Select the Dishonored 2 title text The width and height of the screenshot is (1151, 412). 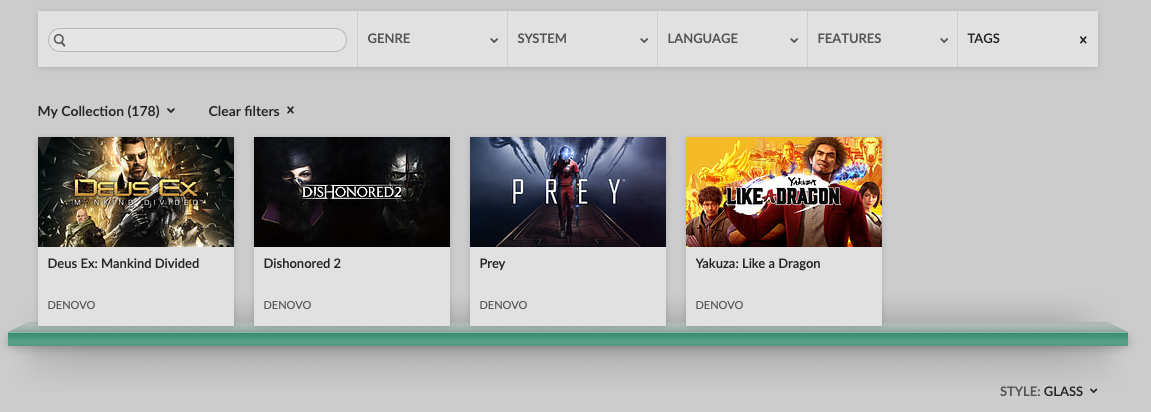[x=302, y=263]
